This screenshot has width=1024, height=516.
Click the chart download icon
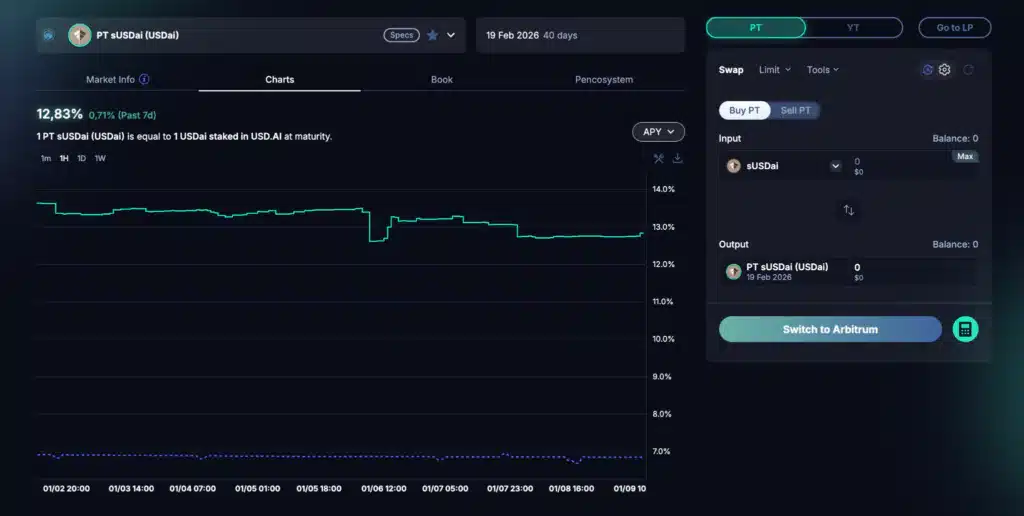coord(678,158)
